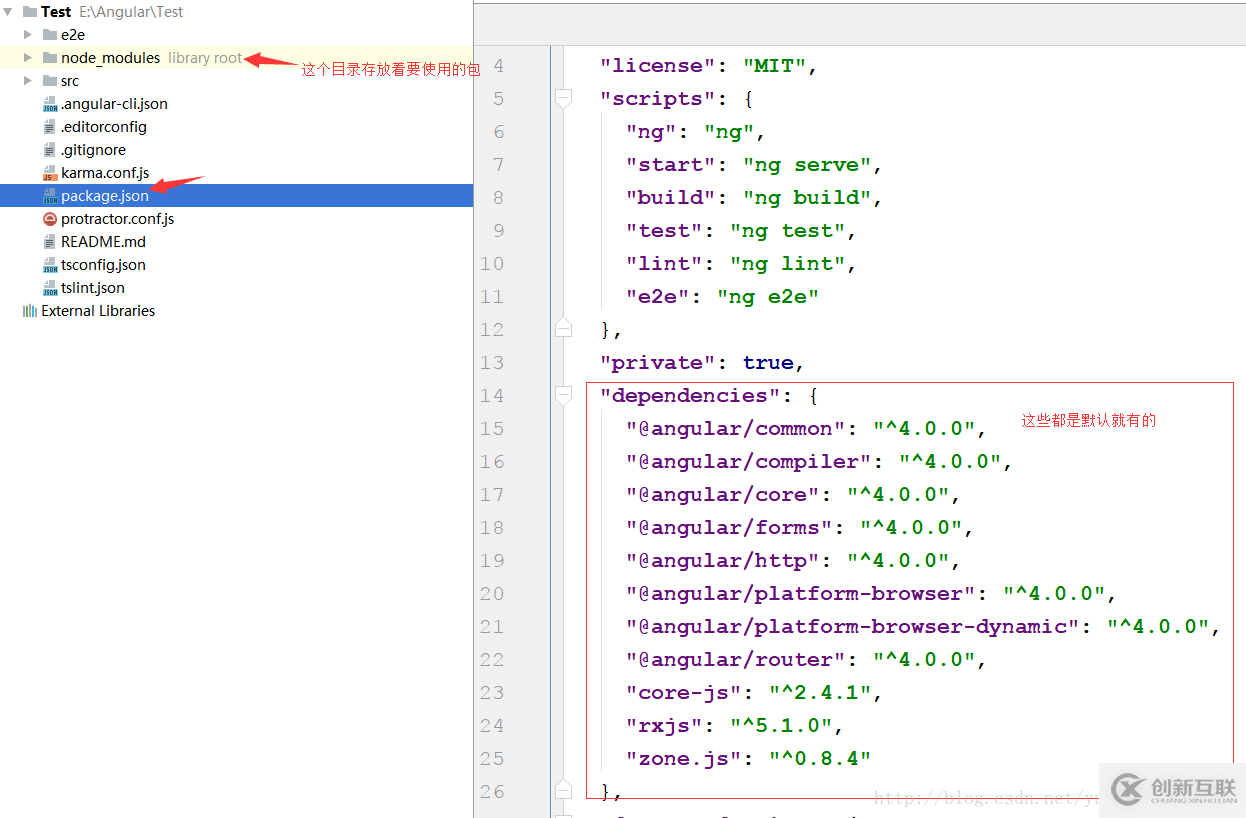1246x818 pixels.
Task: Click the node_modules folder icon
Action: point(50,58)
